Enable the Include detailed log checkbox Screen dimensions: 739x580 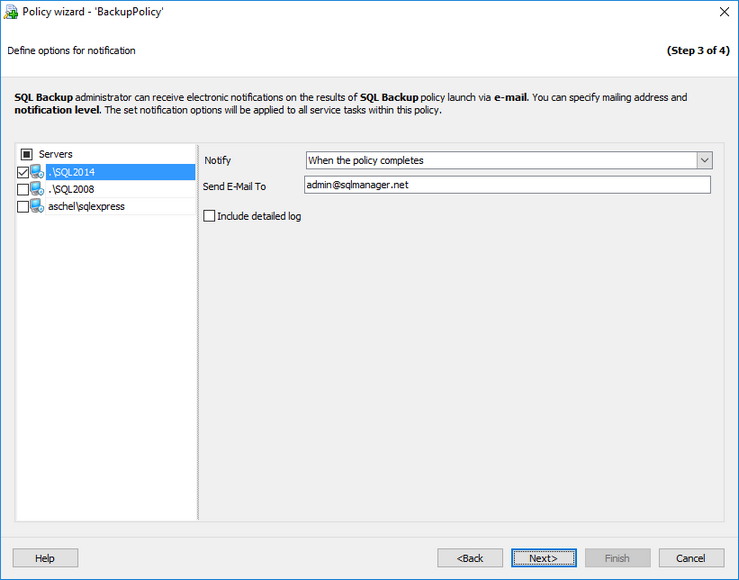209,216
